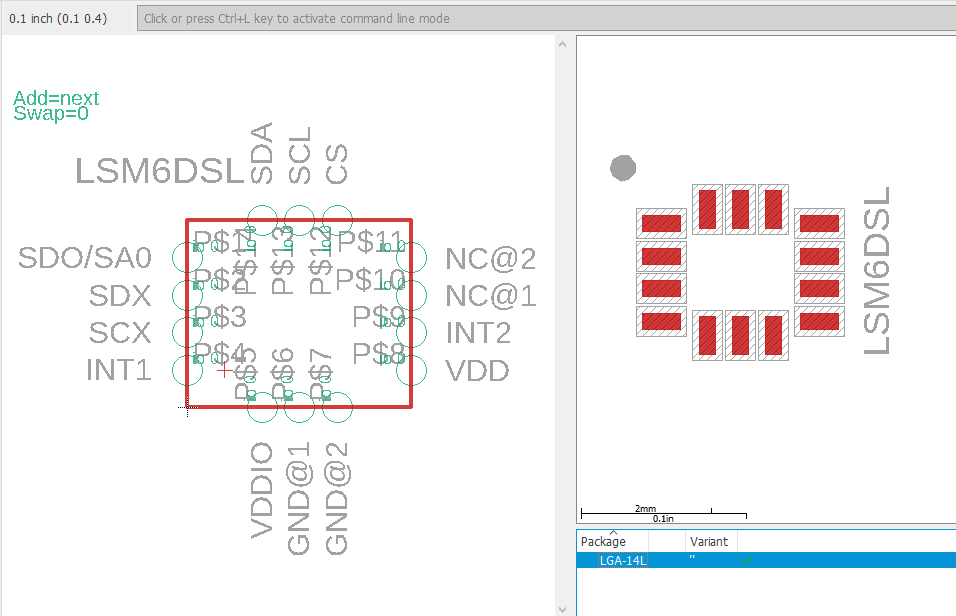Click the green checkmark in the LGA-14L row
This screenshot has height=616, width=956.
(x=747, y=560)
